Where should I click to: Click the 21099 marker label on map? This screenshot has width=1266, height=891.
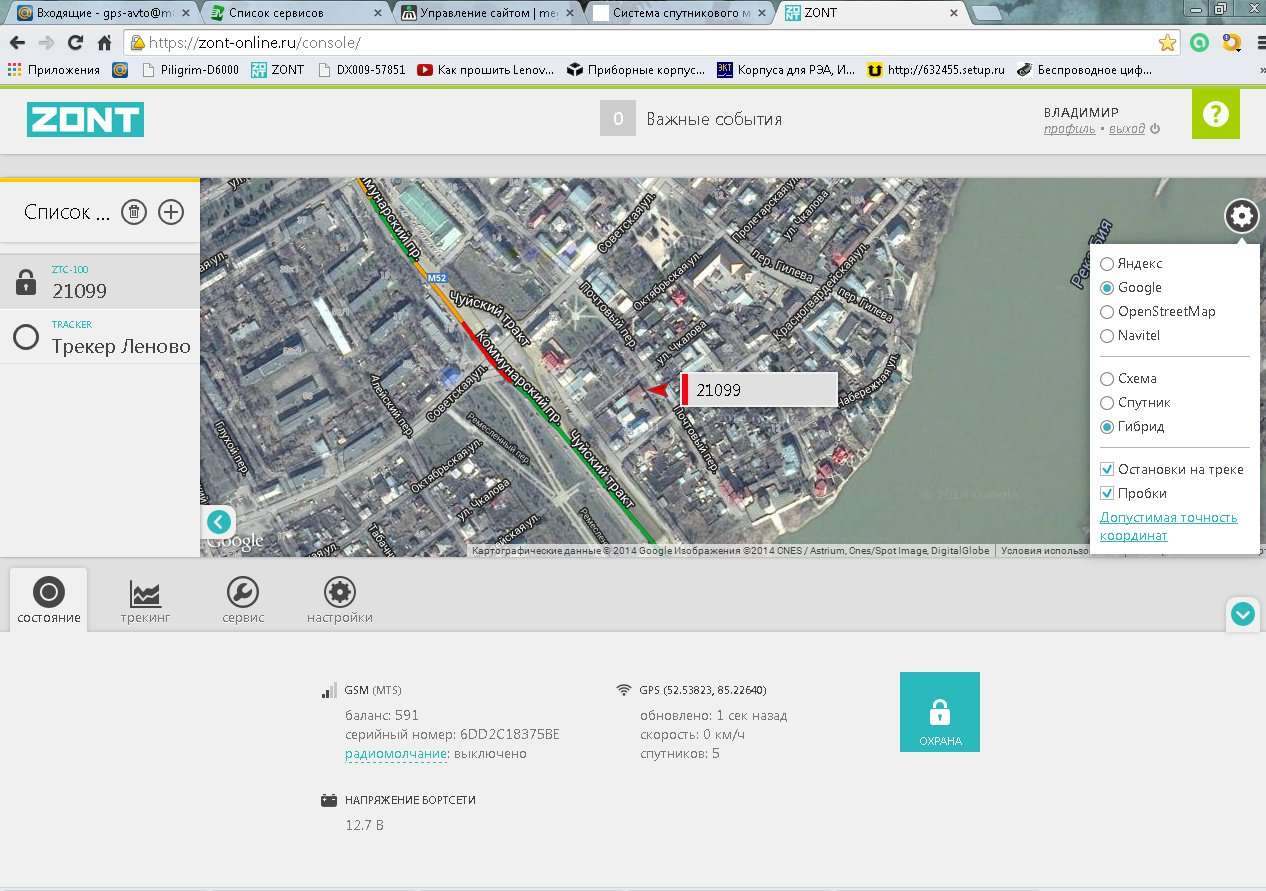pyautogui.click(x=760, y=390)
